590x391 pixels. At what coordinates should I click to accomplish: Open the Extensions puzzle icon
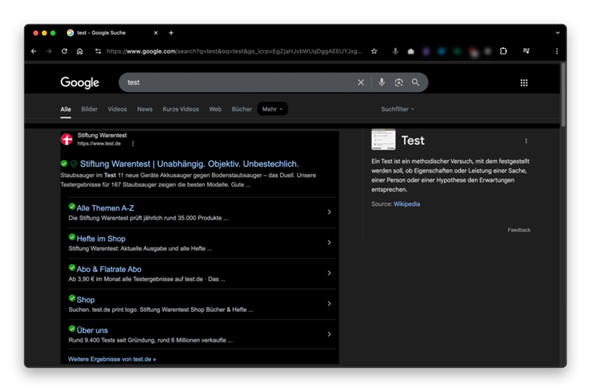coord(503,51)
